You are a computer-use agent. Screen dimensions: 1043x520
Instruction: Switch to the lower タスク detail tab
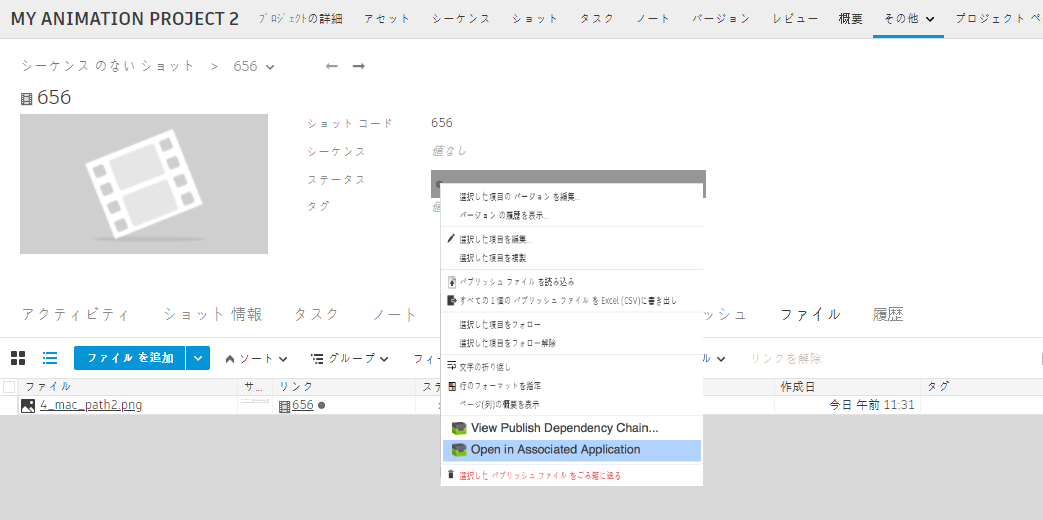tap(316, 315)
